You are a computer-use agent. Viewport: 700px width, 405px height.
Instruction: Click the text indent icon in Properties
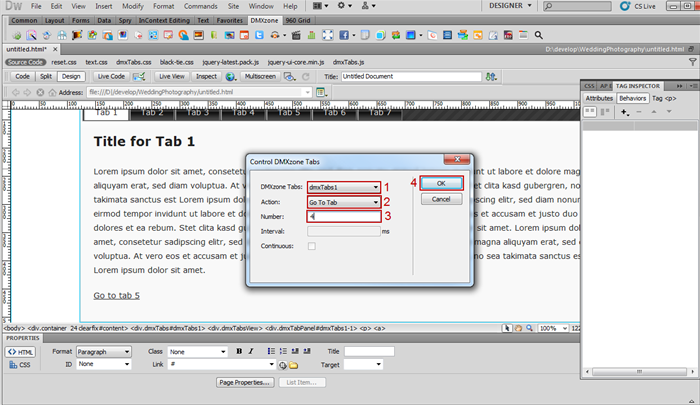pos(307,351)
